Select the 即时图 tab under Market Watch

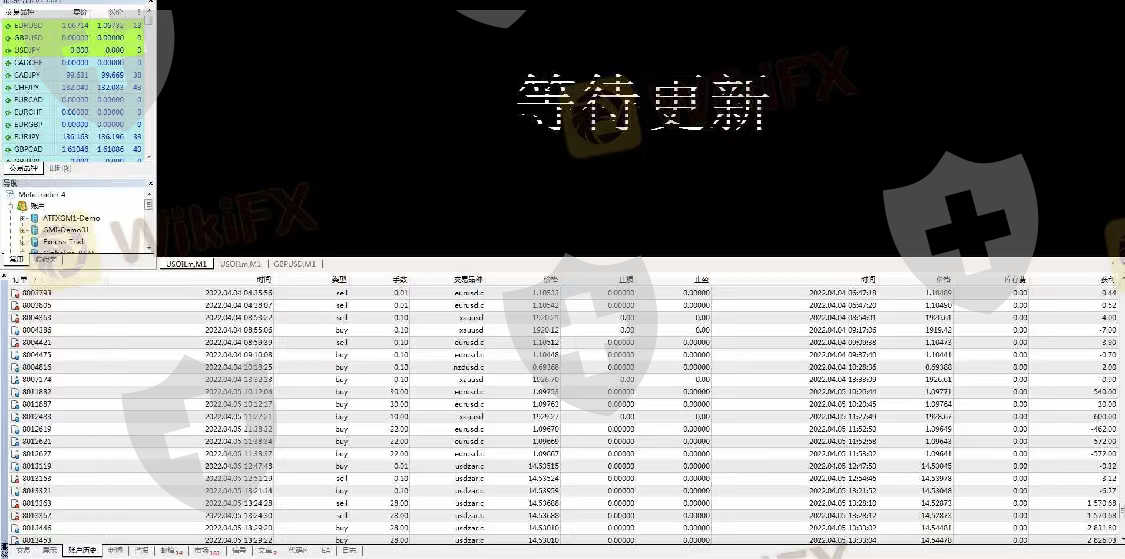tap(60, 168)
